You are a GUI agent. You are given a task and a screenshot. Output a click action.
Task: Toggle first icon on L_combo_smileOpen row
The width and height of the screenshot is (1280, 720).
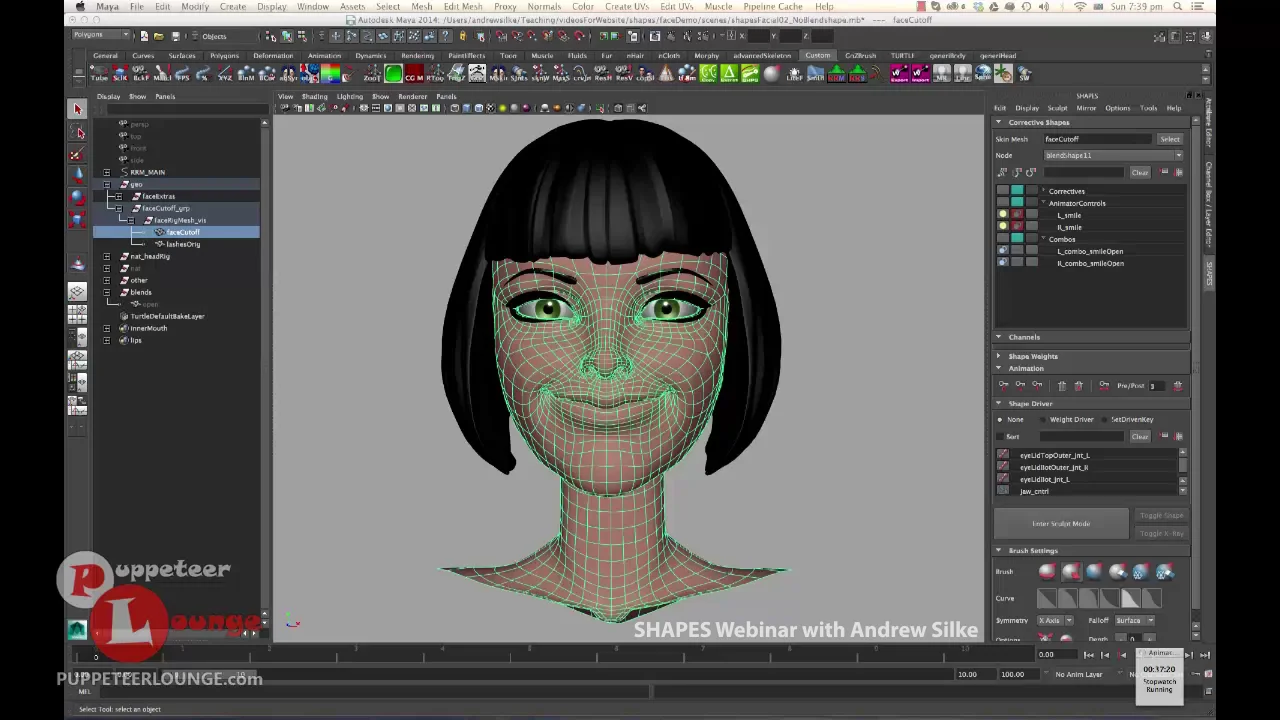coord(1003,251)
